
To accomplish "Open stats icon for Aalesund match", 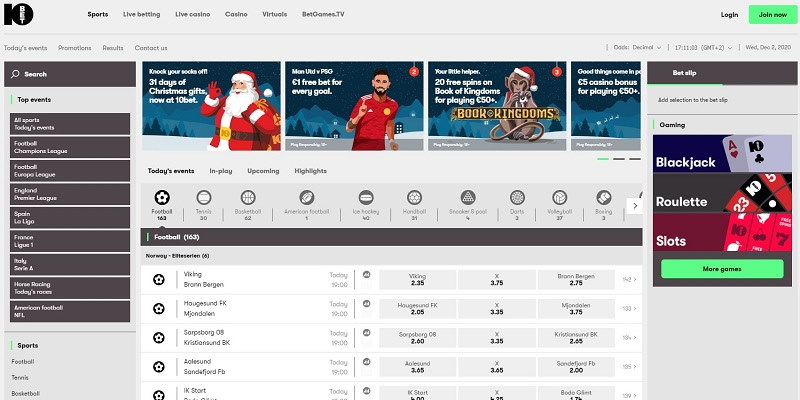I will coord(366,362).
